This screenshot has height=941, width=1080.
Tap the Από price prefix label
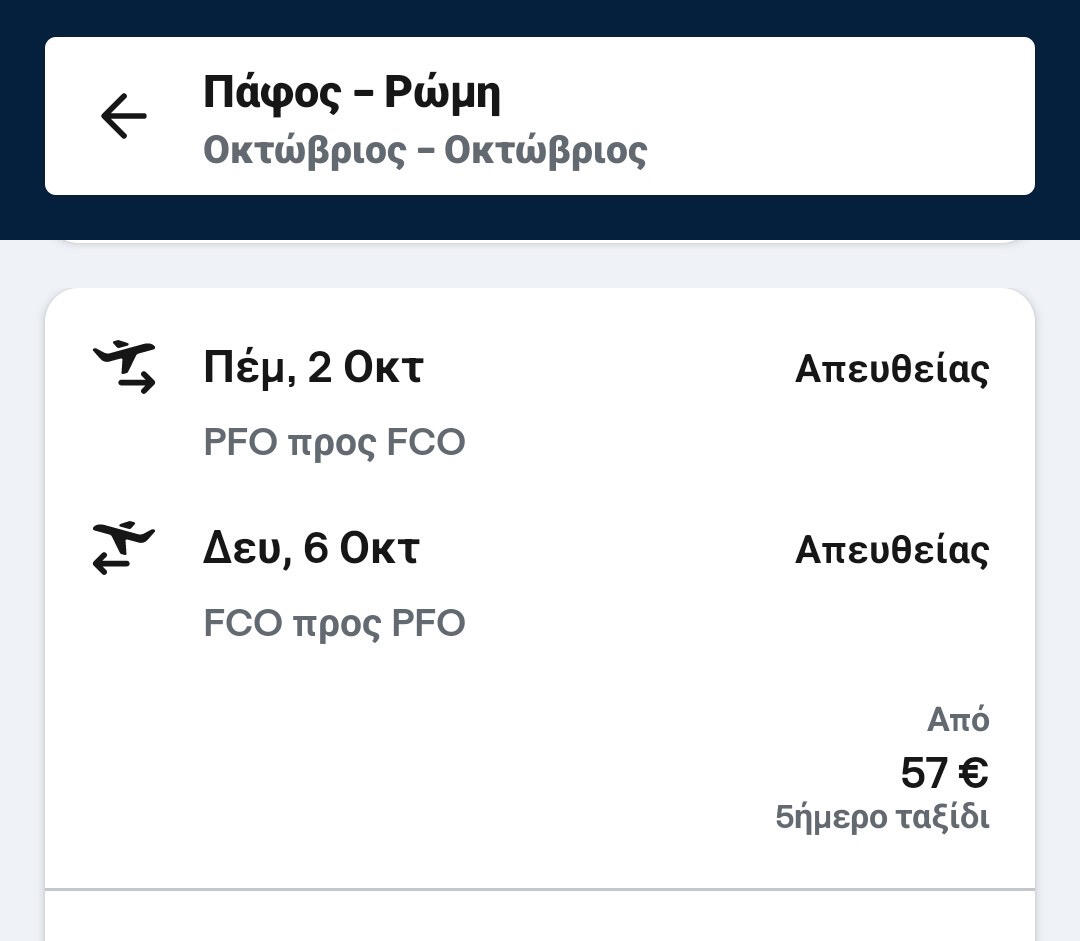[958, 720]
